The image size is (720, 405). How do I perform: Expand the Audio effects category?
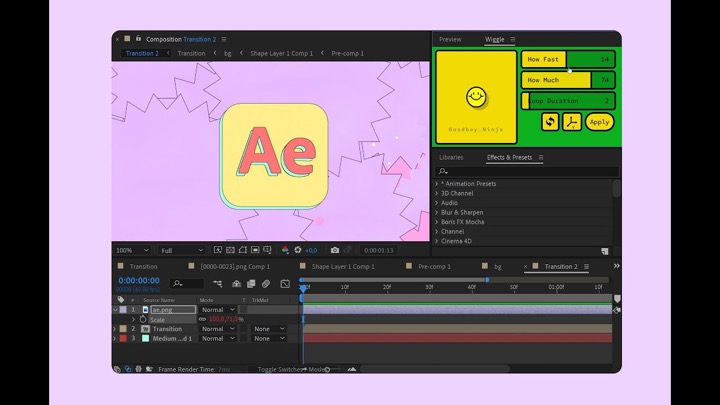(x=436, y=202)
